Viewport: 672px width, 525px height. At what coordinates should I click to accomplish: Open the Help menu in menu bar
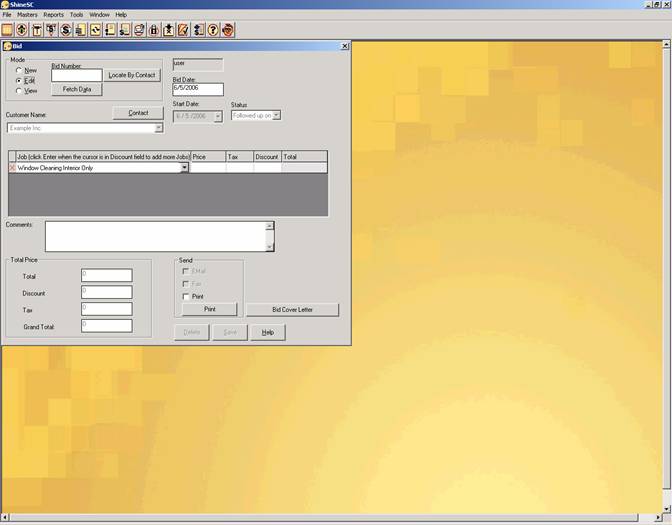[x=121, y=15]
